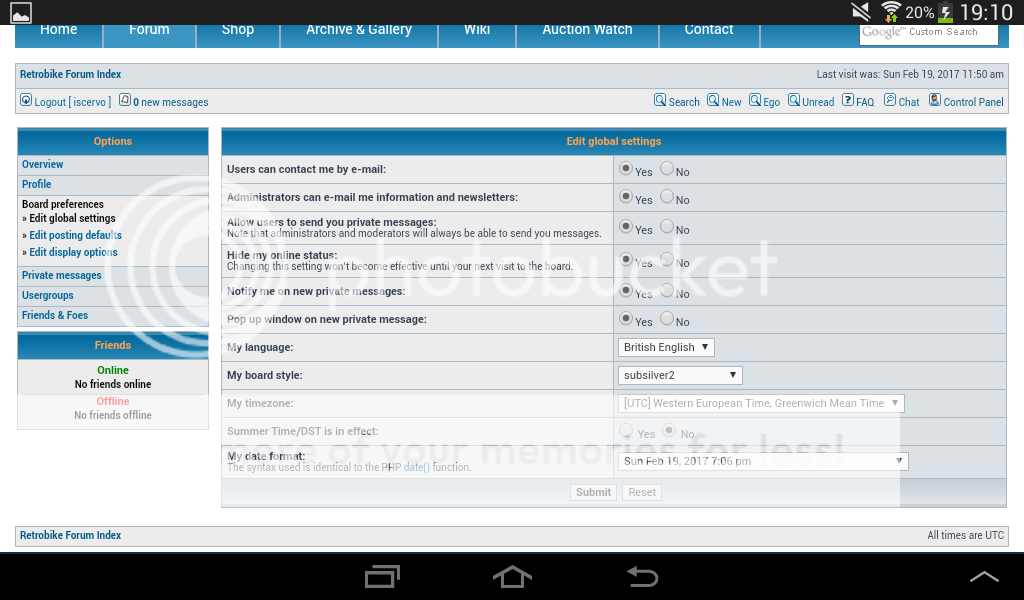This screenshot has height=600, width=1024.
Task: Tap the Android back button
Action: [x=643, y=576]
